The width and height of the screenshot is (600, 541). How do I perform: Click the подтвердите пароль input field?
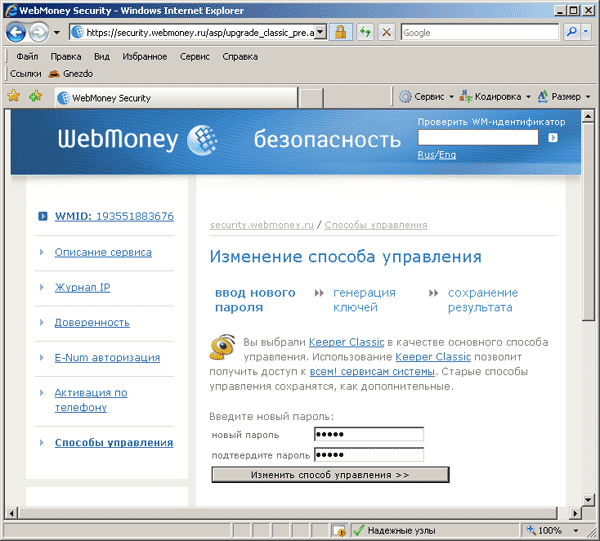369,455
